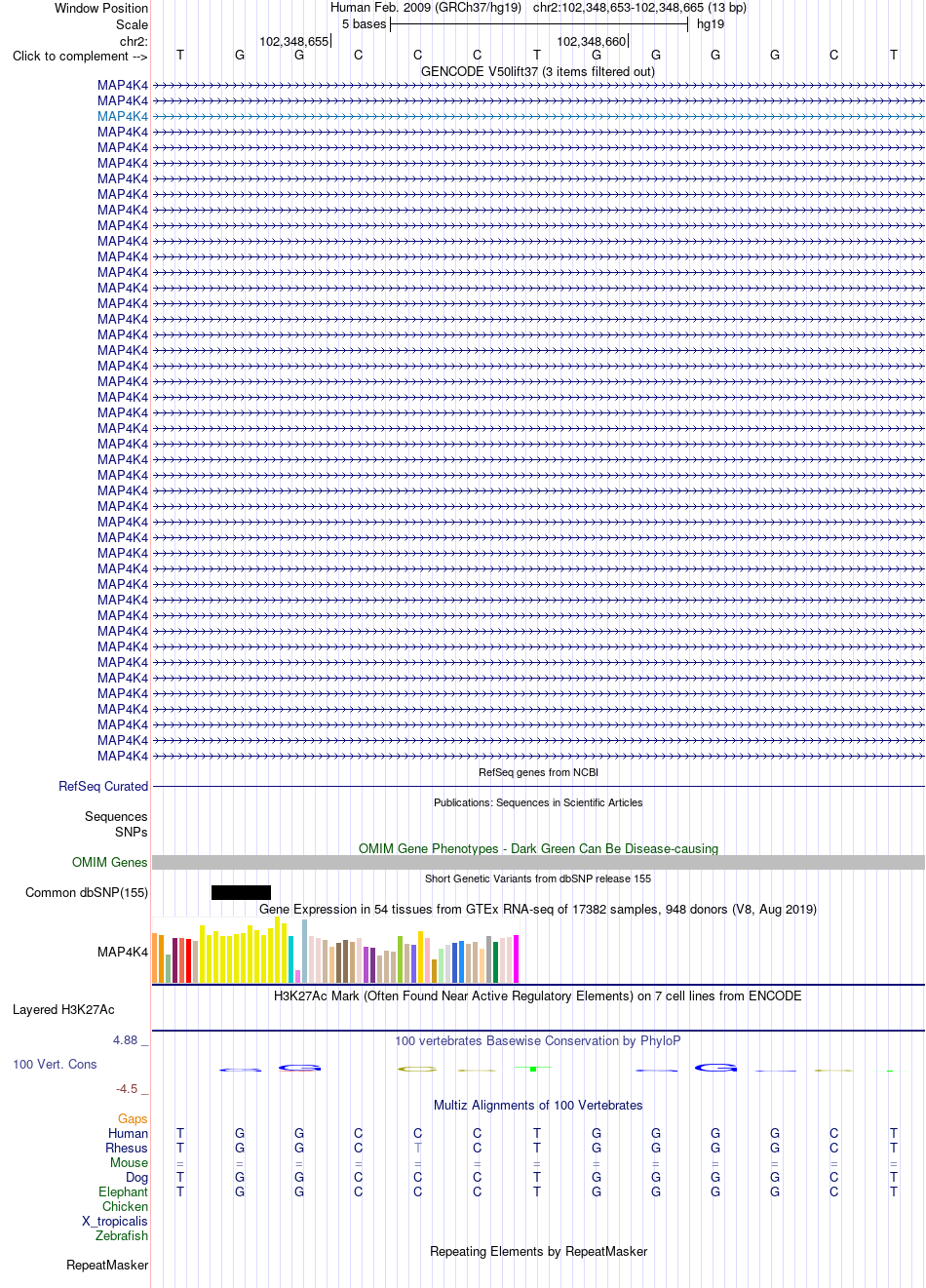Click the OMIM Genes label
The image size is (926, 1288).
(110, 862)
